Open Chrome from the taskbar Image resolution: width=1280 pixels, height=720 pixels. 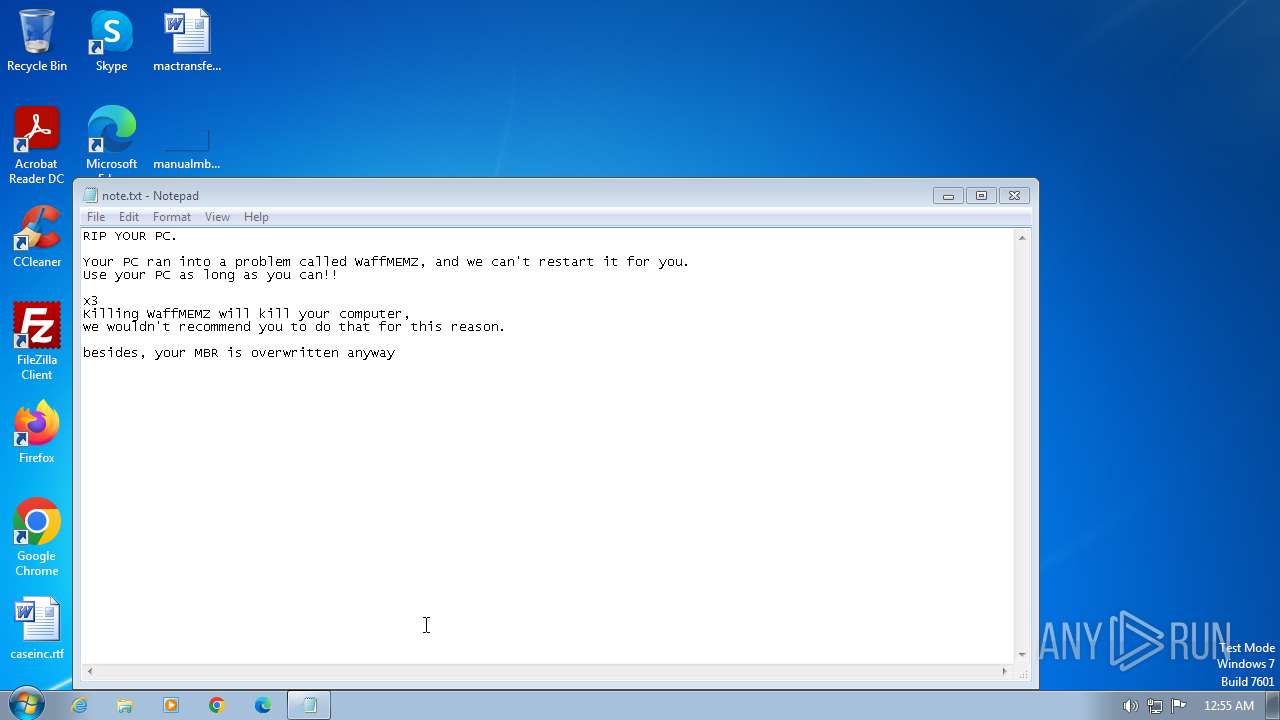(217, 705)
